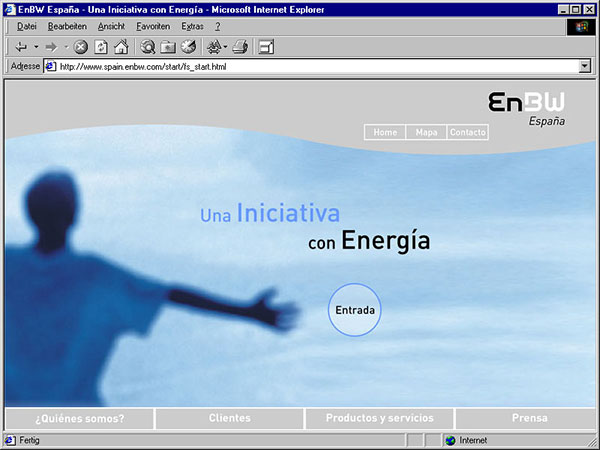Screen dimensions: 600x450
Task: Click the Una Iniciativa headline text
Action: 270,214
